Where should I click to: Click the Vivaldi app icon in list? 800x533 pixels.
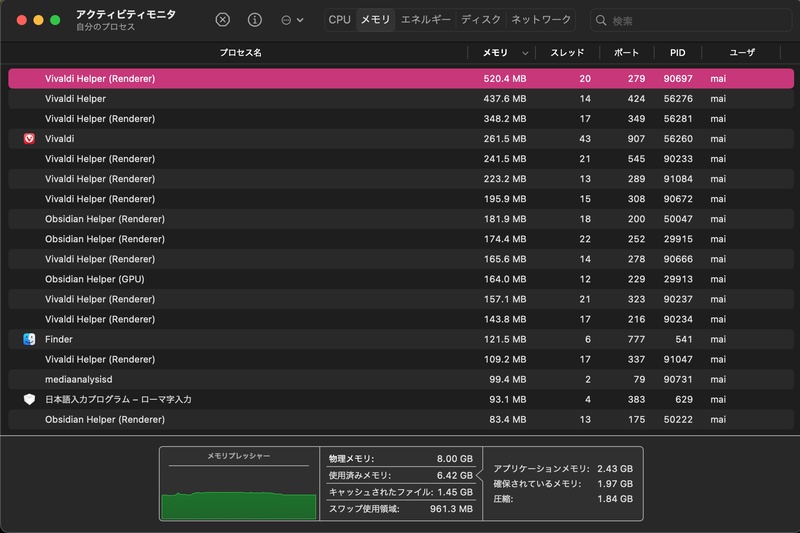29,139
